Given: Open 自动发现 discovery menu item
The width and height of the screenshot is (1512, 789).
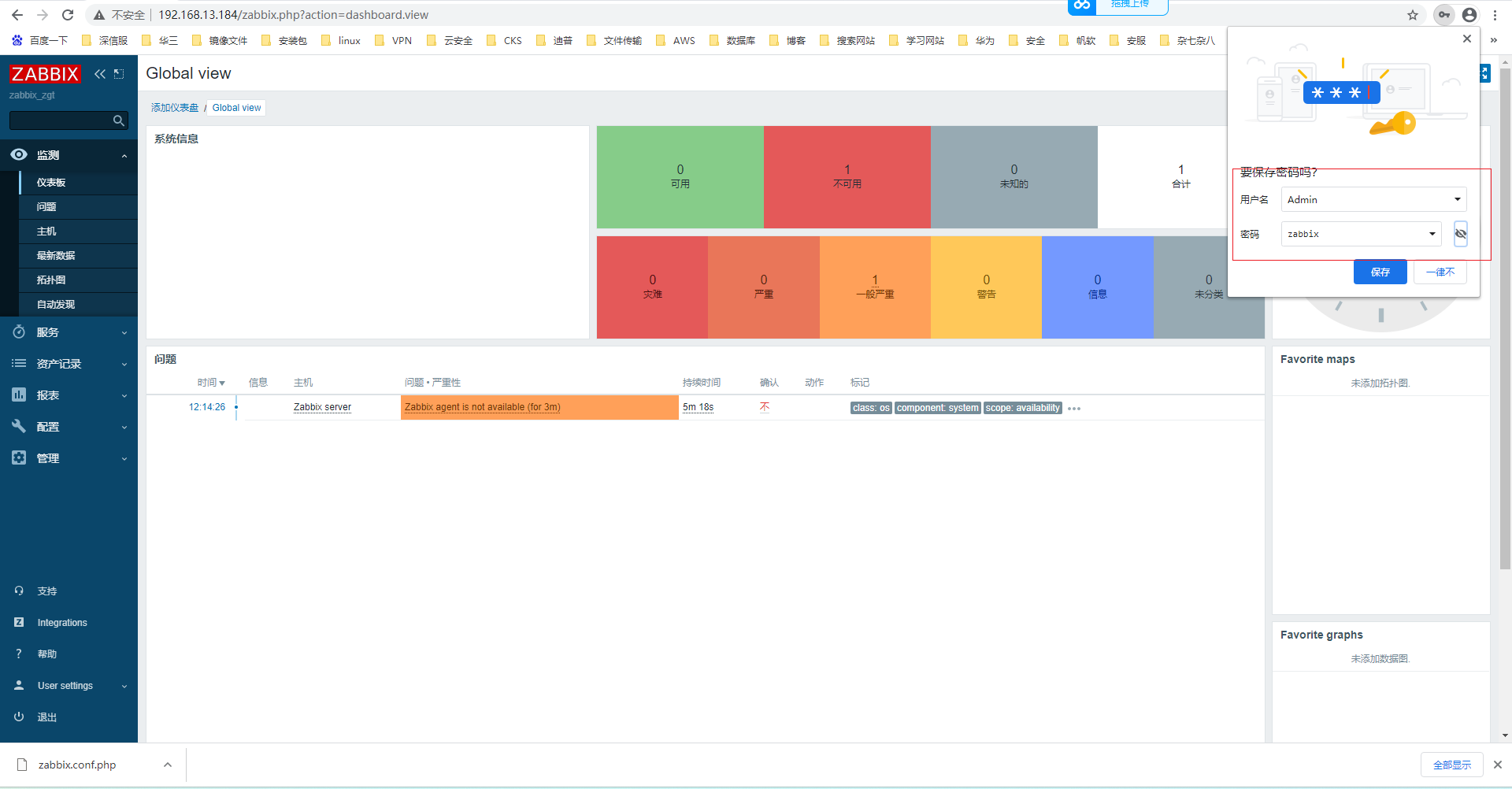Looking at the screenshot, I should tap(79, 305).
